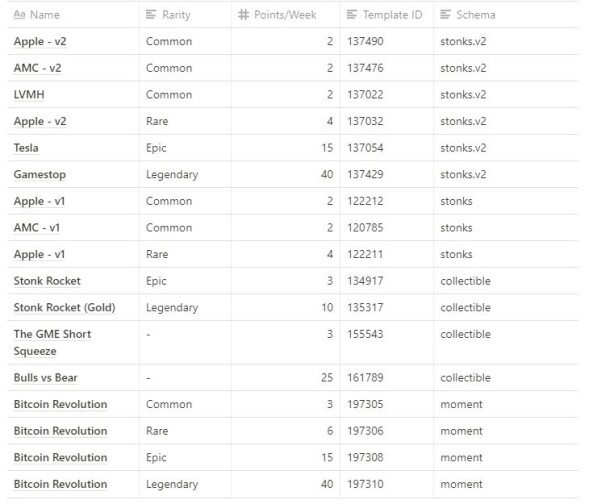The width and height of the screenshot is (597, 504).
Task: Select the Legendary rarity cell for Gamestop
Action: [185, 174]
